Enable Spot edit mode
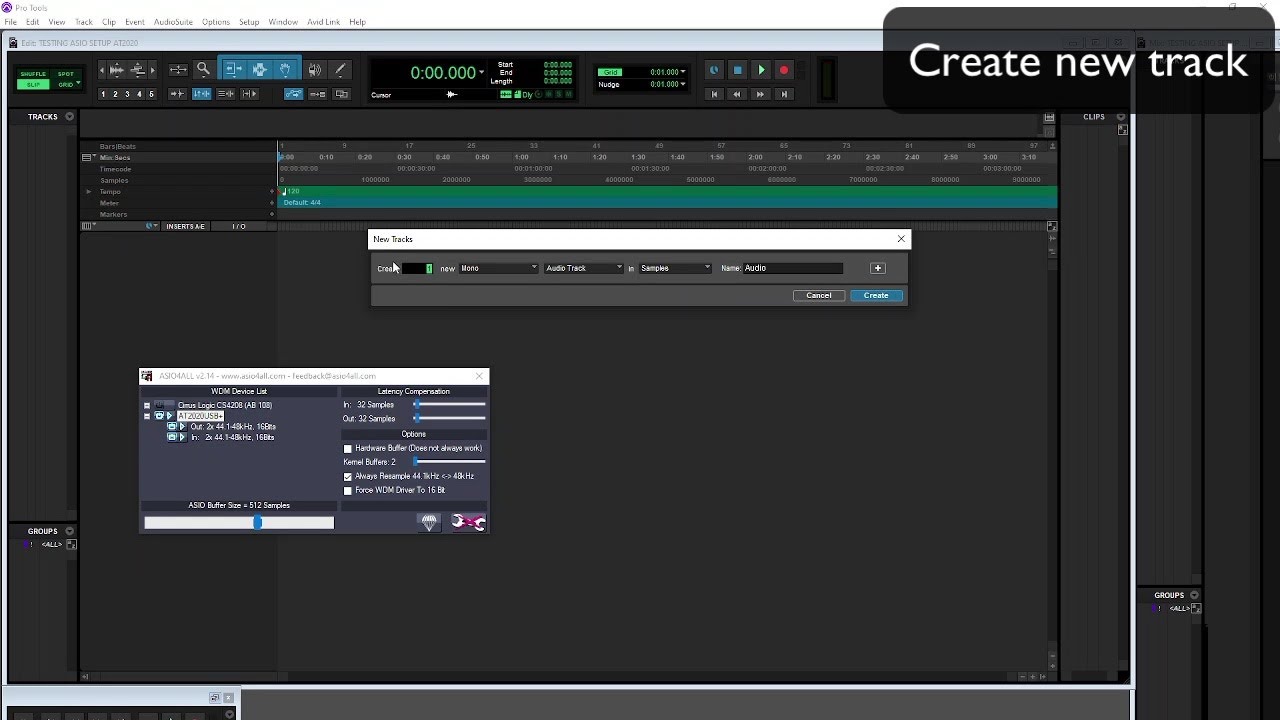 (x=66, y=74)
